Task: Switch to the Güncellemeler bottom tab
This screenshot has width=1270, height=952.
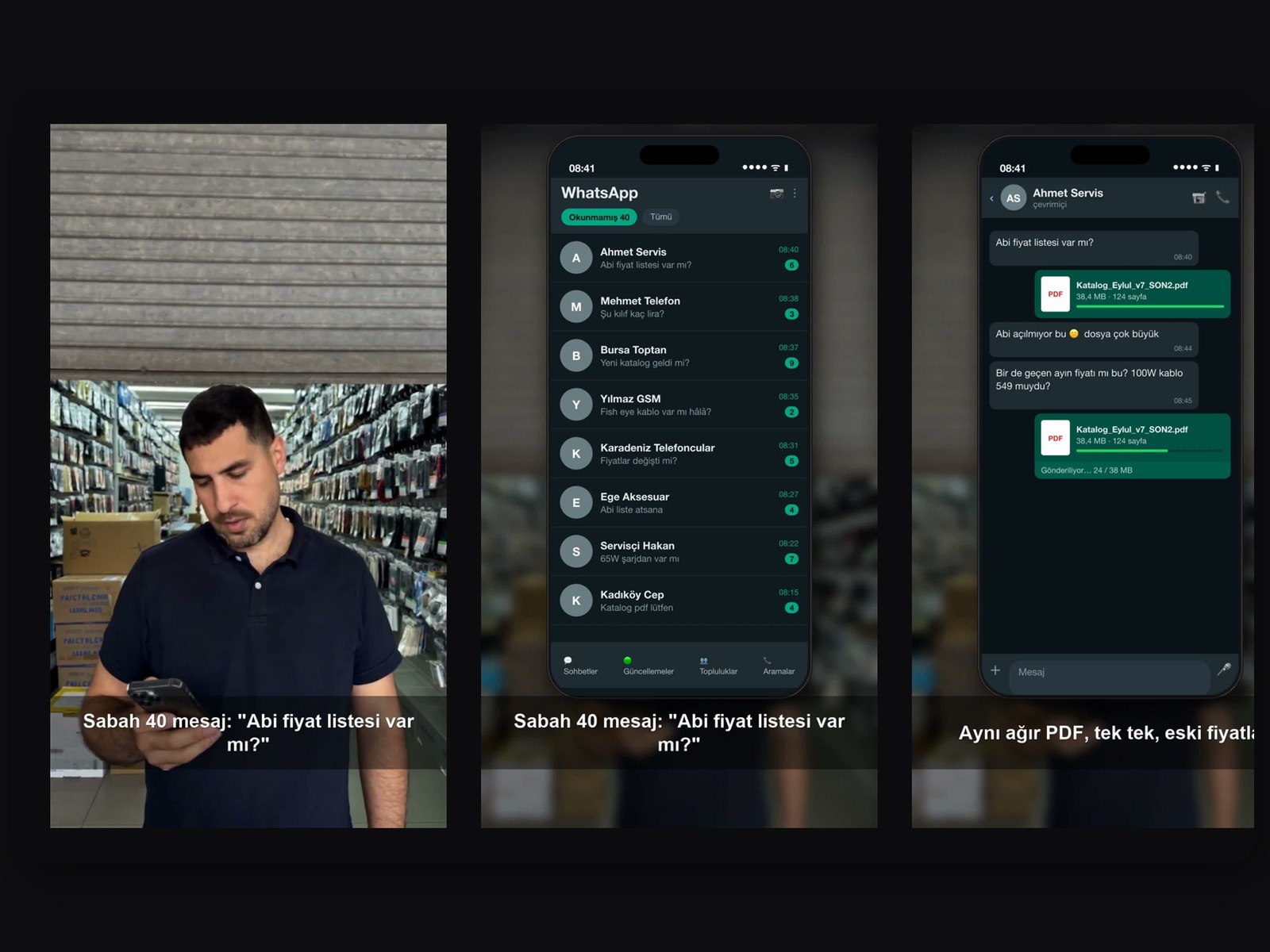Action: coord(648,666)
